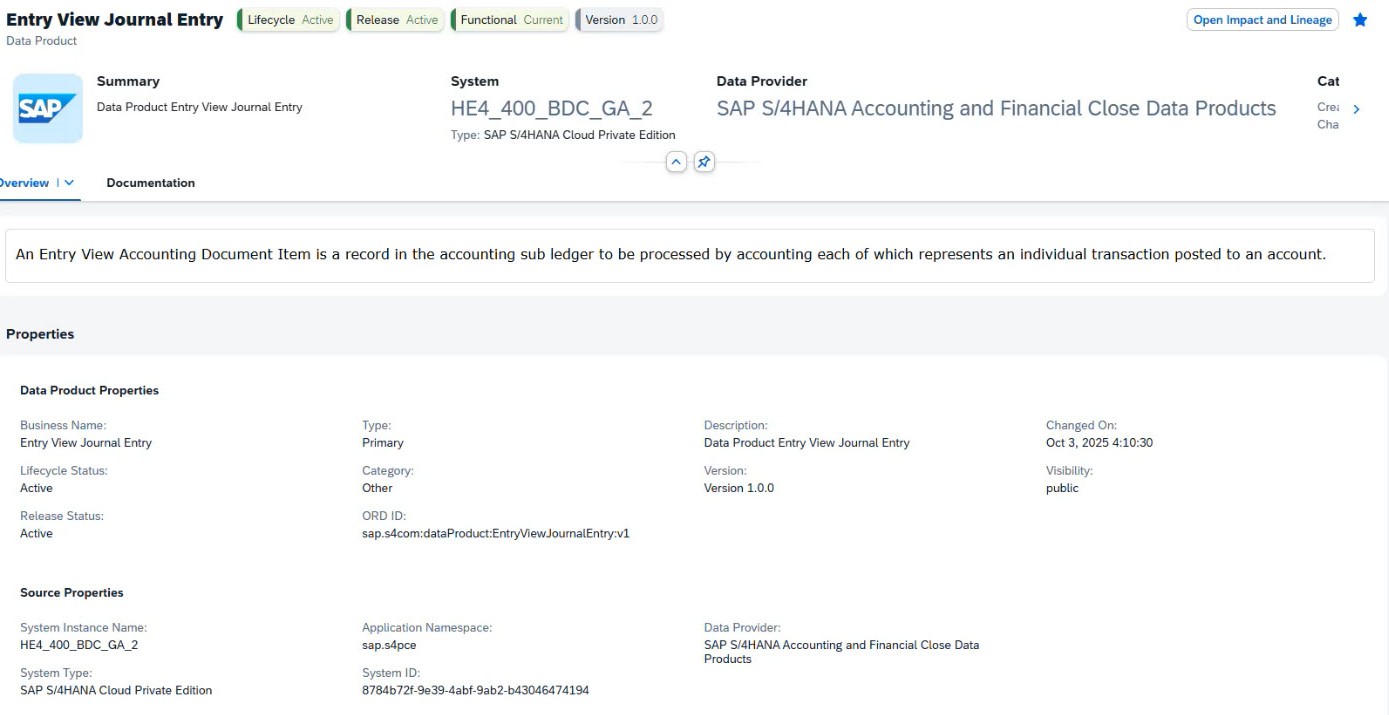Open the Overview tab dropdown arrow
This screenshot has width=1389, height=715.
click(69, 183)
